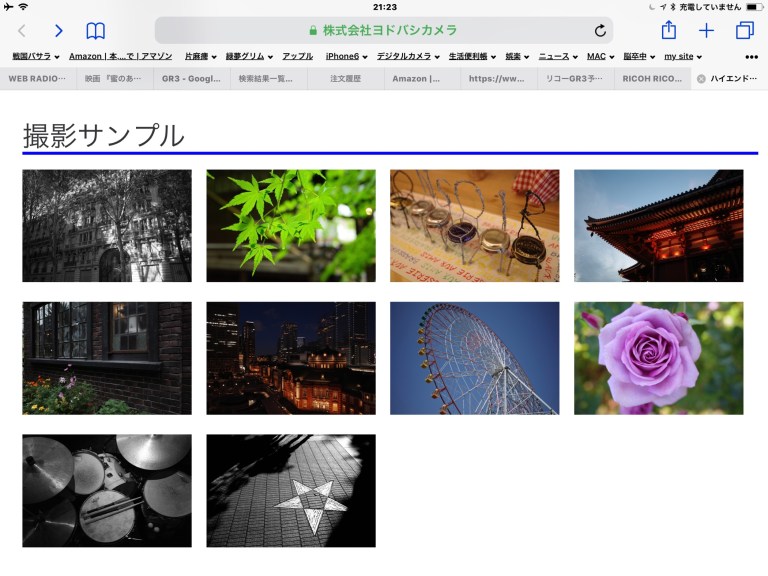This screenshot has height=576, width=768.
Task: Open more bookmarks with the ellipsis
Action: click(x=751, y=57)
